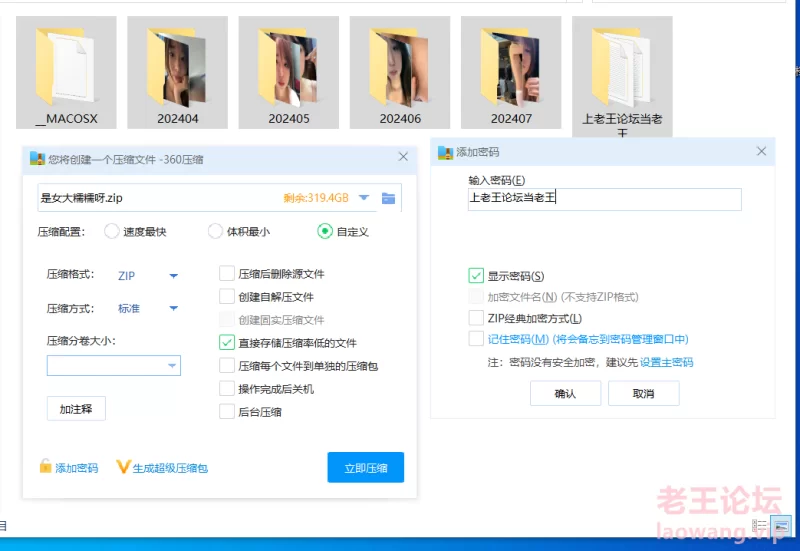Open the __MACOSX folder
Screen dimensions: 800x551
point(66,72)
